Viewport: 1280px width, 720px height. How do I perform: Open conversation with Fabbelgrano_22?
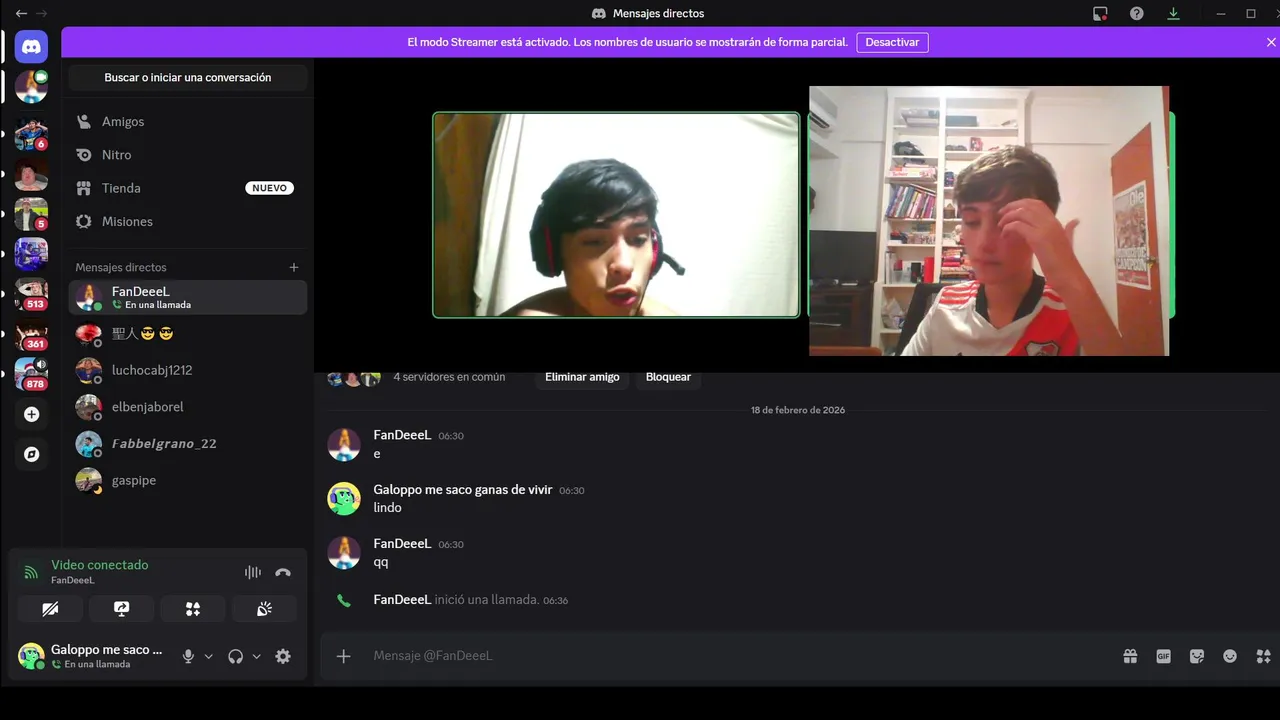[x=188, y=444]
